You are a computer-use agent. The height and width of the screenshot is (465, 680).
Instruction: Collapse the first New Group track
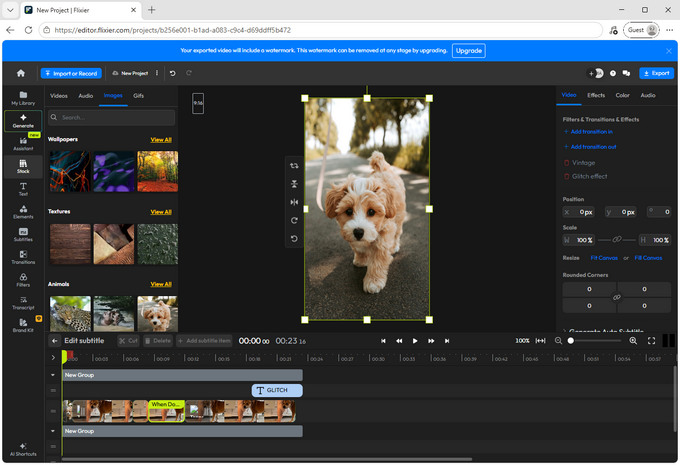(53, 375)
